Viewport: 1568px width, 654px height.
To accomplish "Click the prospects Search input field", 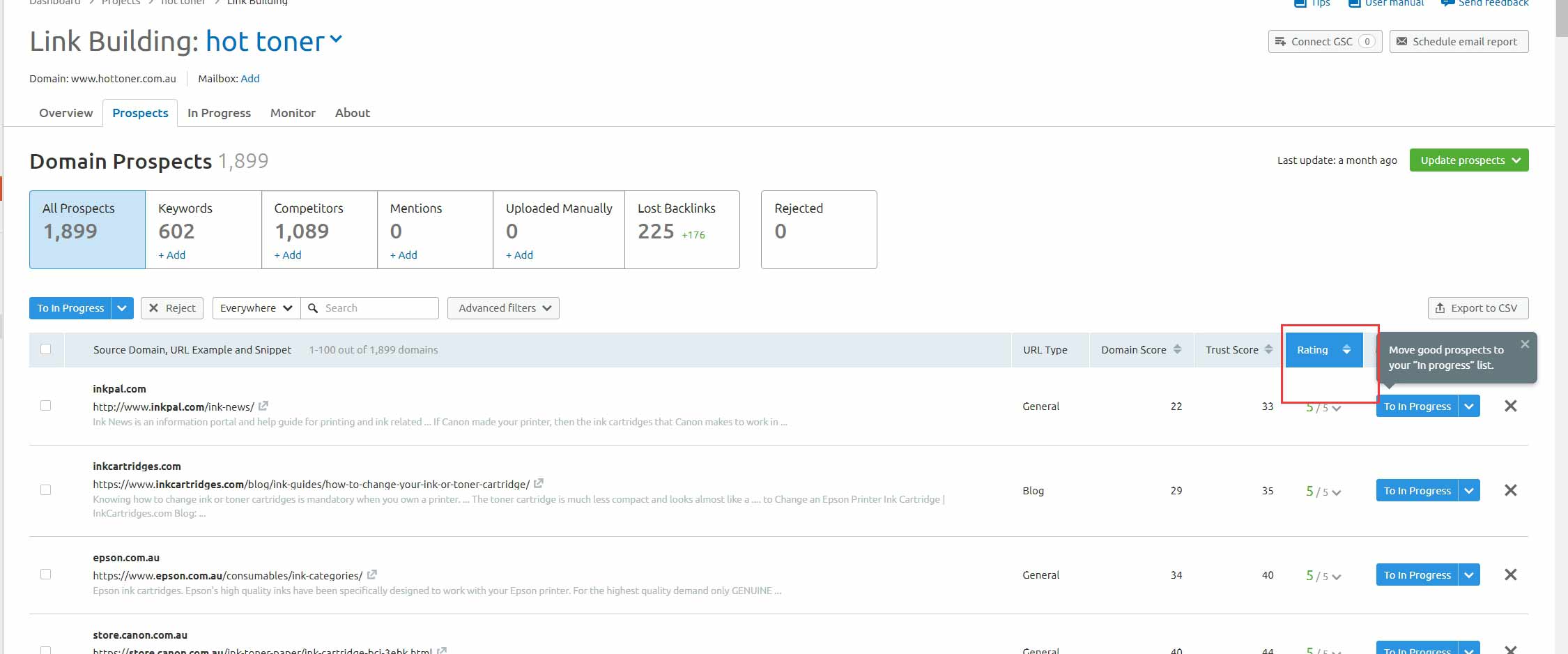I will (376, 308).
